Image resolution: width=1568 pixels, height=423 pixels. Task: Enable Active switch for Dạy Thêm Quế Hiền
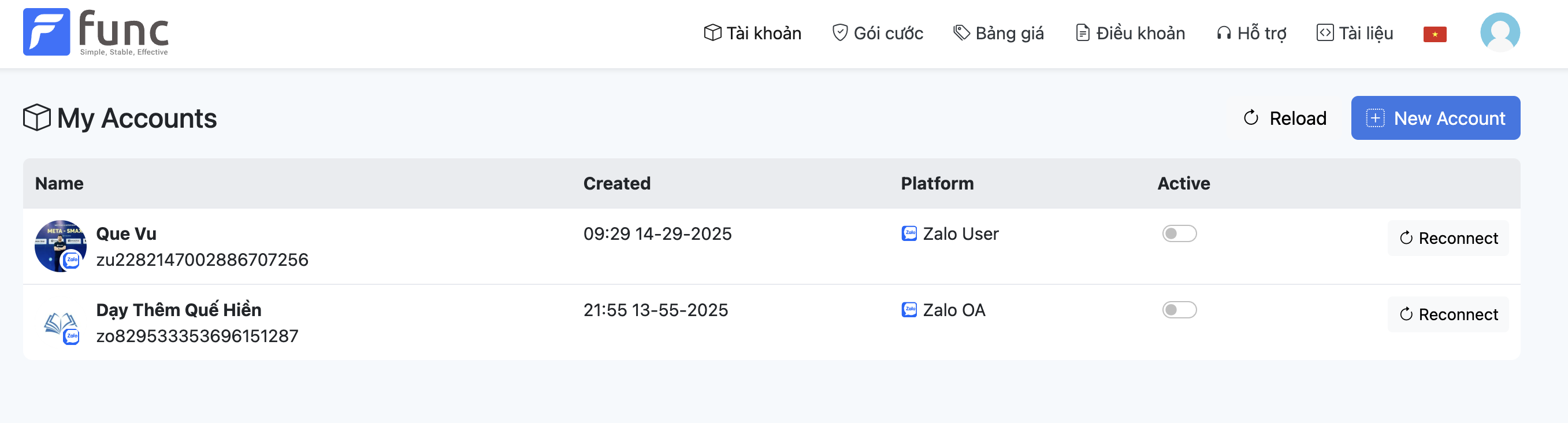pyautogui.click(x=1179, y=310)
